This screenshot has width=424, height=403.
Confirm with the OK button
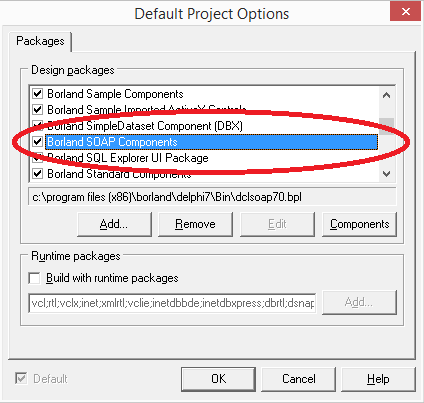tap(219, 379)
